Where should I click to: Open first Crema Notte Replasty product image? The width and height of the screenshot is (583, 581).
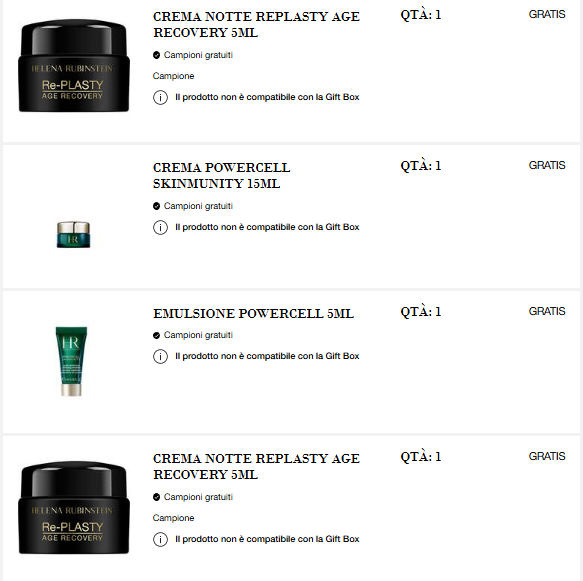pos(74,66)
